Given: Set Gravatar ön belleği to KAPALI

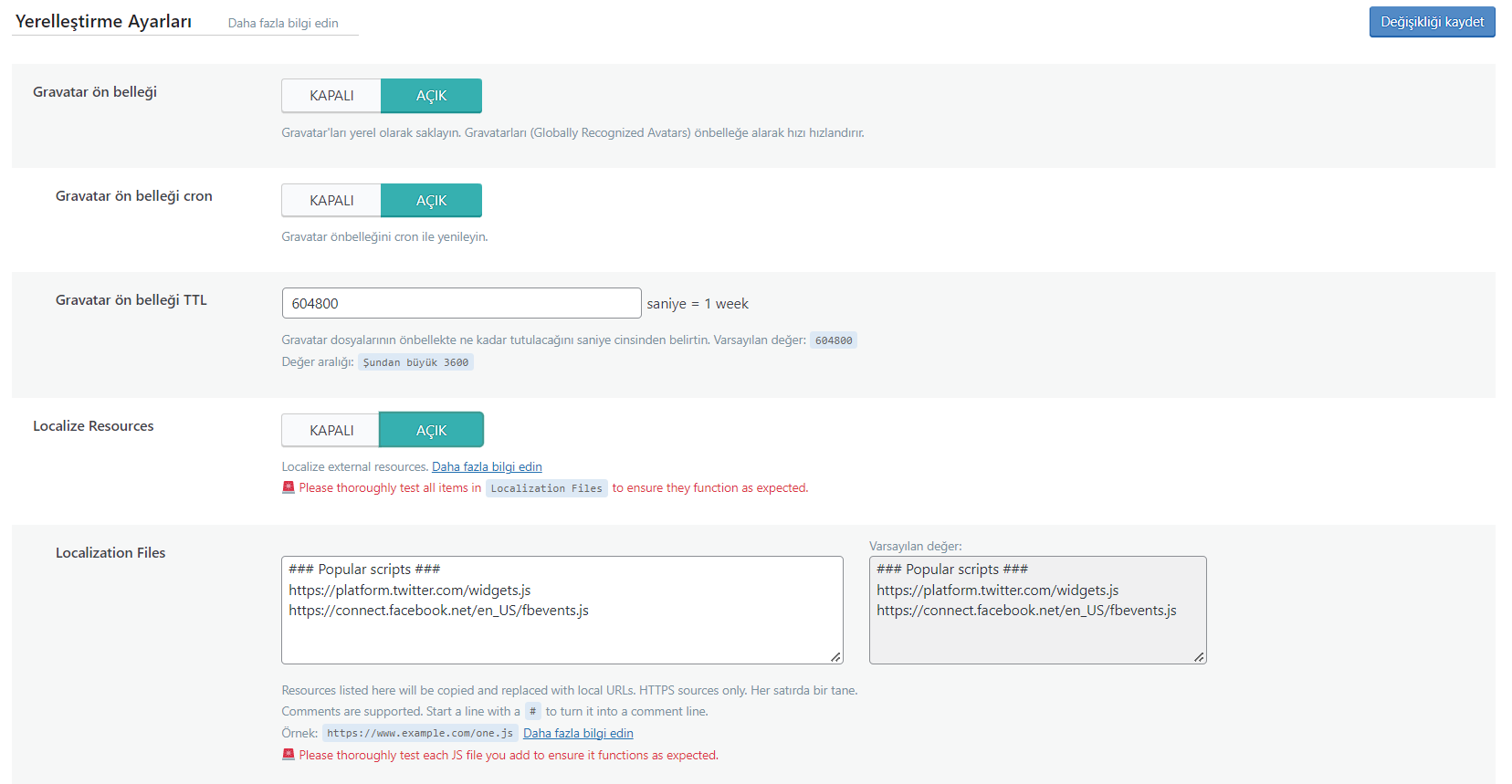Looking at the screenshot, I should (x=331, y=96).
